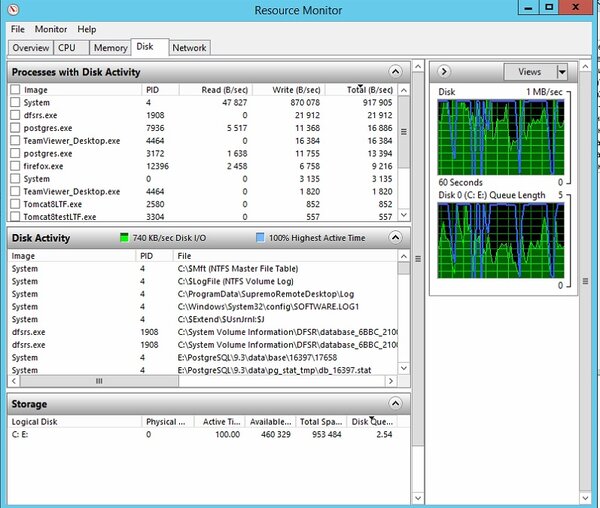Viewport: 600px width, 508px height.
Task: Open the File menu
Action: pyautogui.click(x=18, y=29)
